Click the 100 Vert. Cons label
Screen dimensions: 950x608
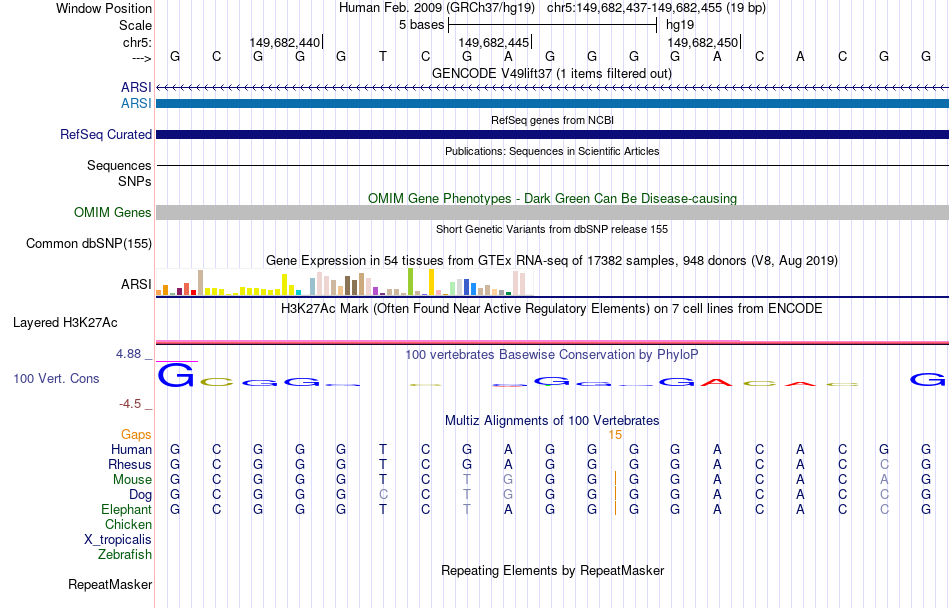pos(56,378)
